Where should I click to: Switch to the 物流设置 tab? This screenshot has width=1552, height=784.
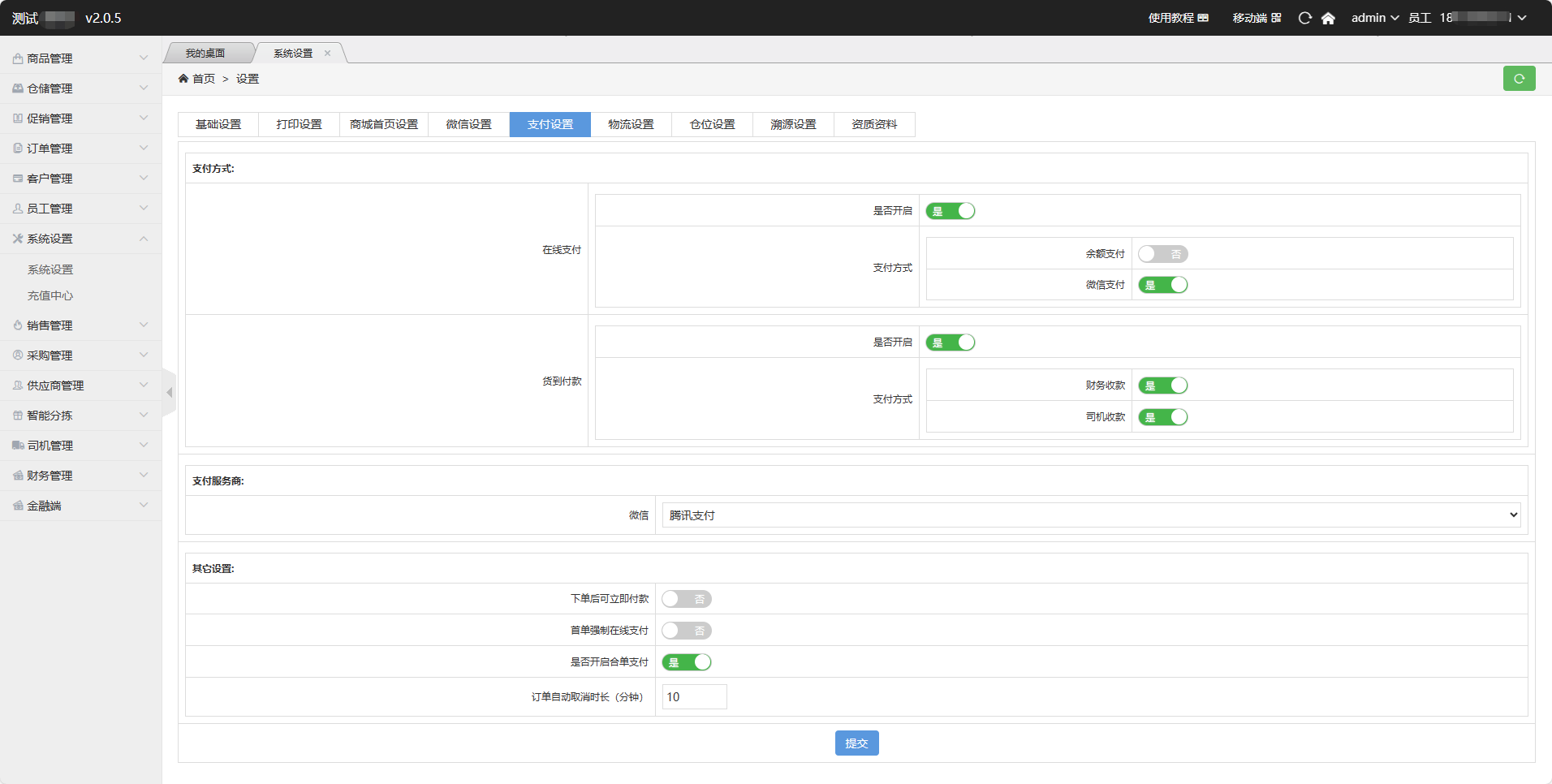pyautogui.click(x=631, y=124)
